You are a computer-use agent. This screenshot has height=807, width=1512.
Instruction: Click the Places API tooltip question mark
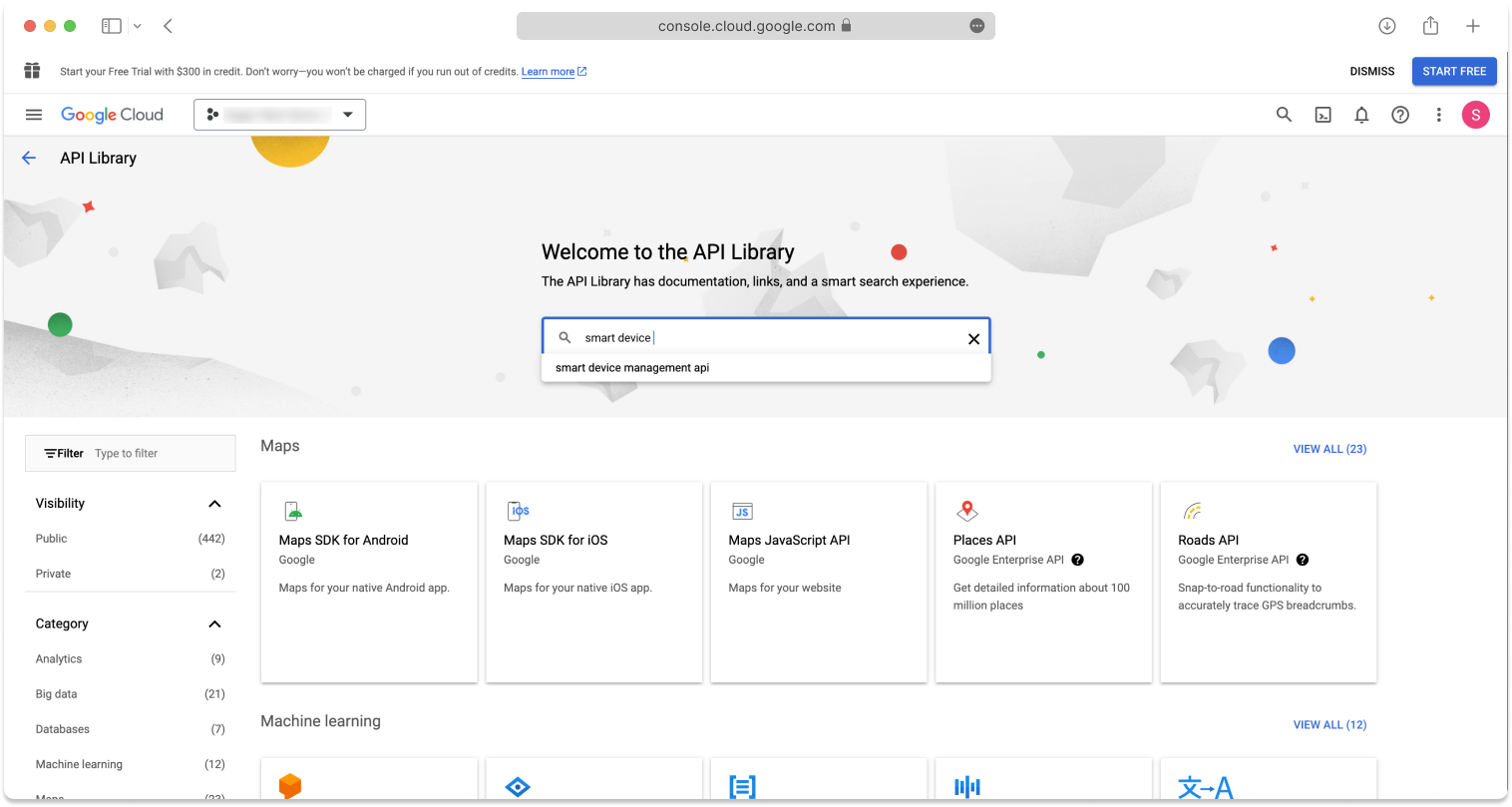click(x=1077, y=560)
